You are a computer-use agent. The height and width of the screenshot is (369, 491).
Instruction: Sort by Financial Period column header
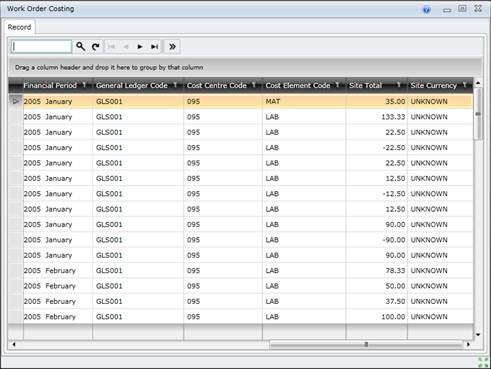(x=50, y=85)
